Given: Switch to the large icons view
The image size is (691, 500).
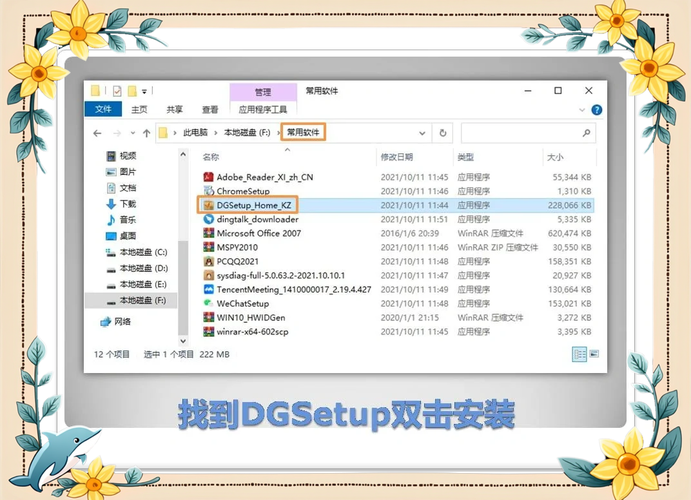Looking at the screenshot, I should pos(593,354).
